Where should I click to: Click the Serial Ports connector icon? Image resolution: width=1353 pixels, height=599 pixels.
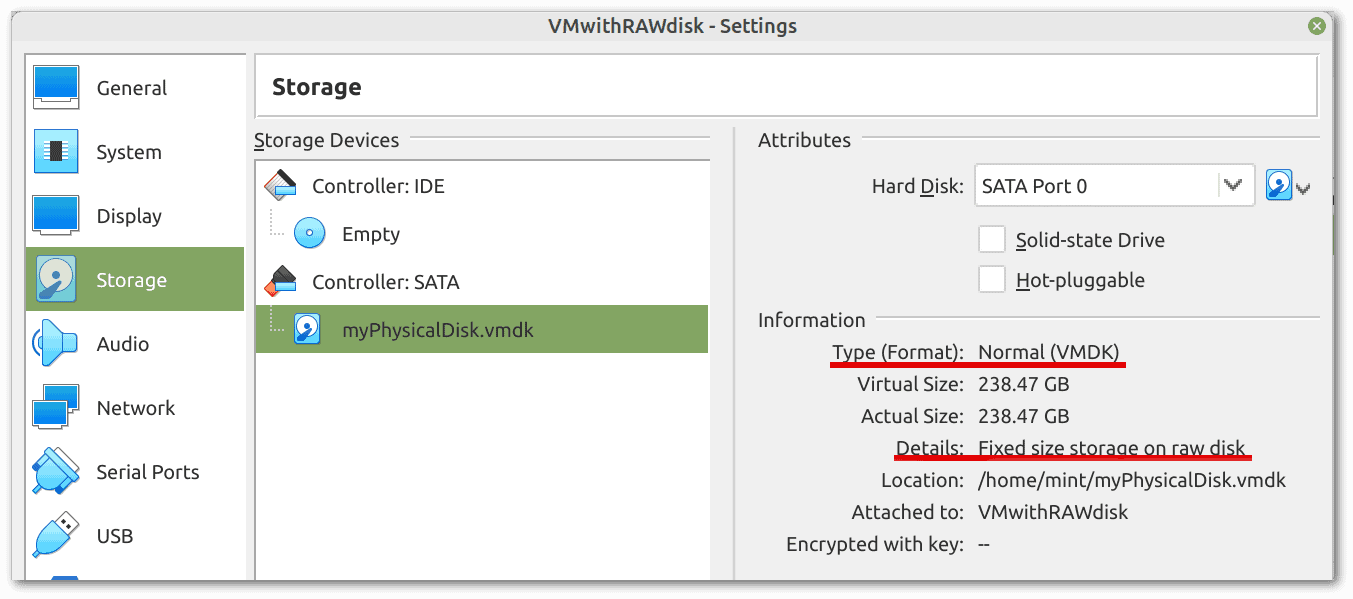tap(56, 472)
